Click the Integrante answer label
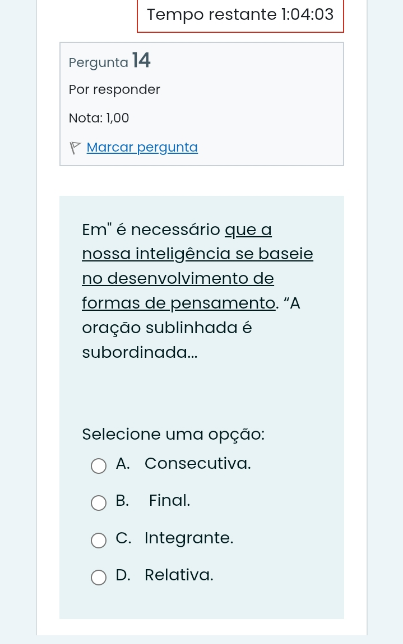403x644 pixels. click(189, 538)
